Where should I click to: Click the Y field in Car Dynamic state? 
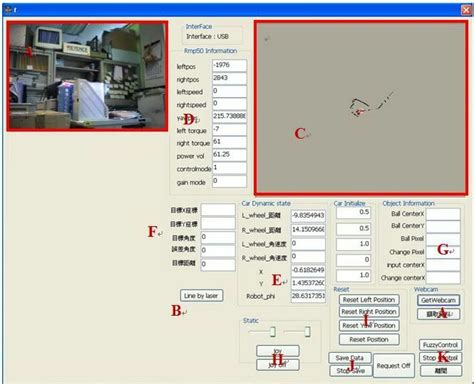point(308,284)
